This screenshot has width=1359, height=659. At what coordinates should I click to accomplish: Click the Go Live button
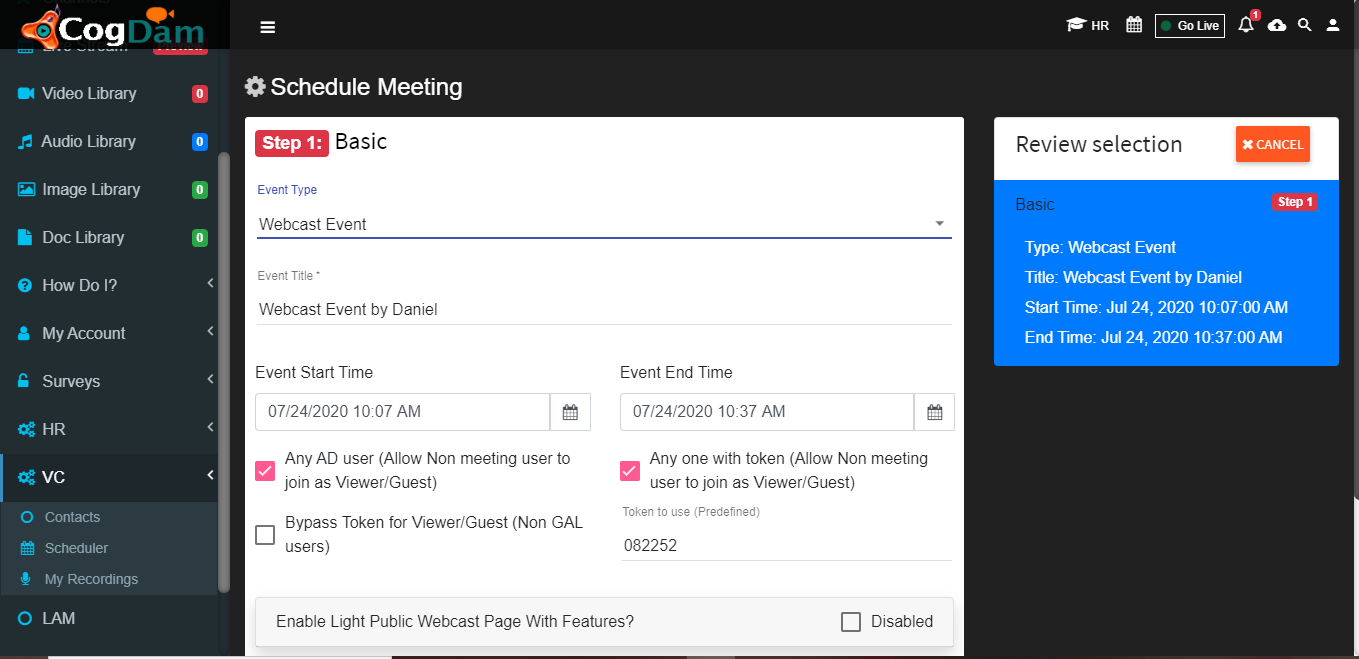tap(1190, 26)
